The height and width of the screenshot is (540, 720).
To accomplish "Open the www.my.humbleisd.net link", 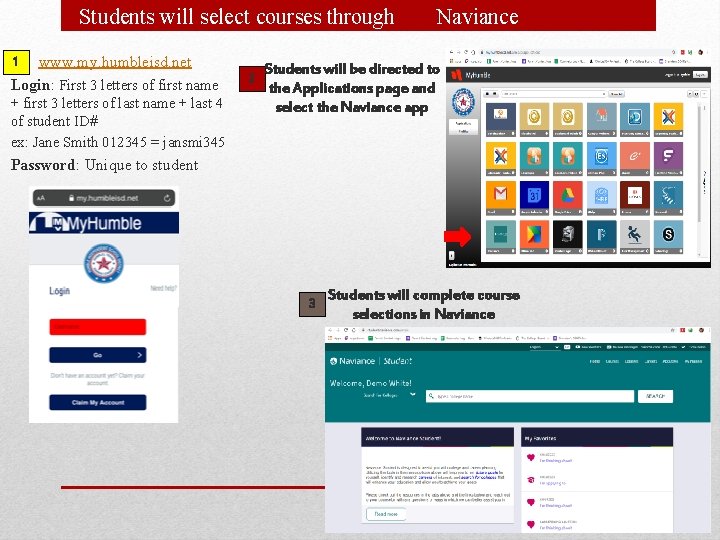I will (x=115, y=62).
